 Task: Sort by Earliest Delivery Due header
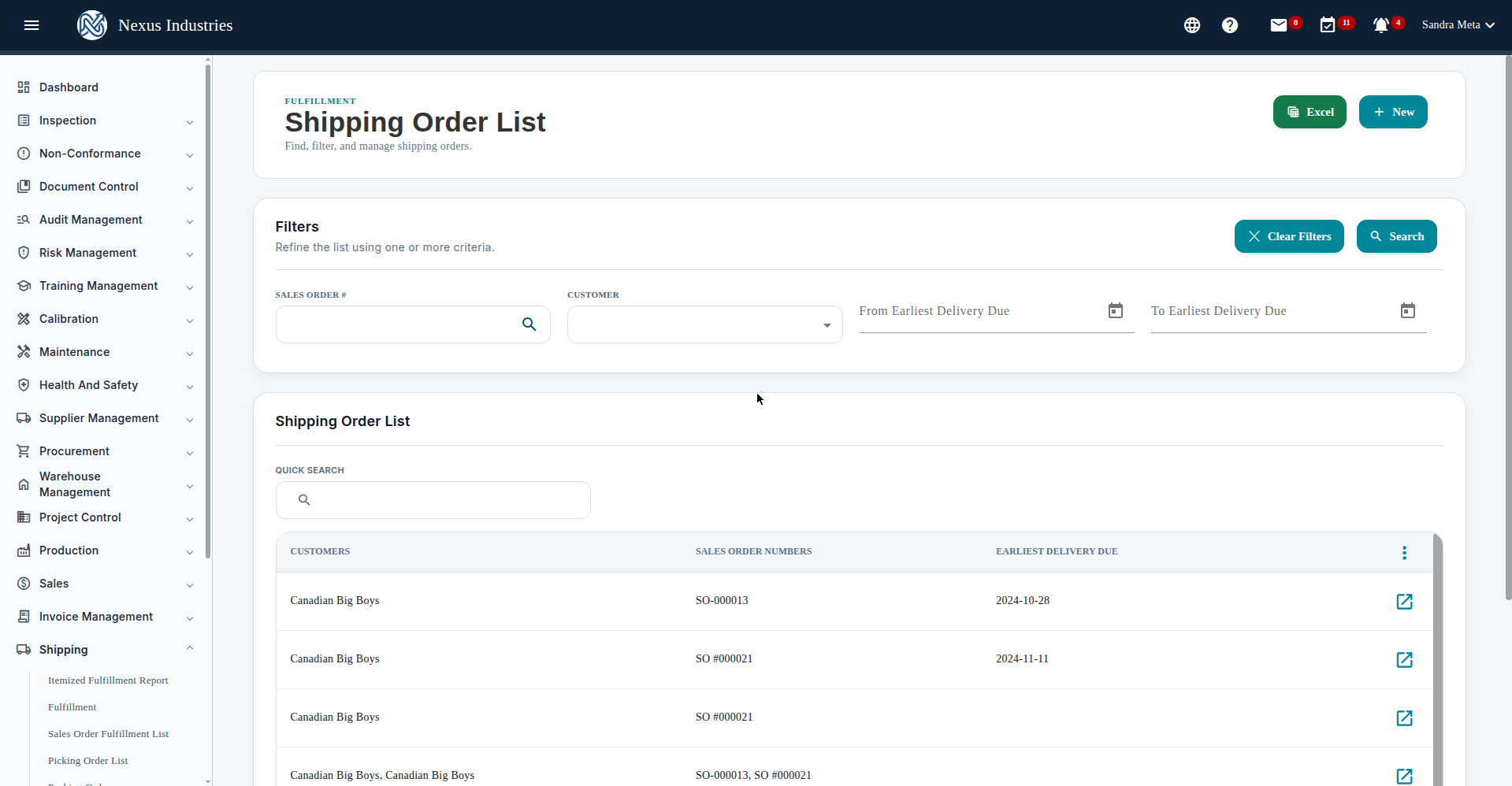[x=1057, y=551]
